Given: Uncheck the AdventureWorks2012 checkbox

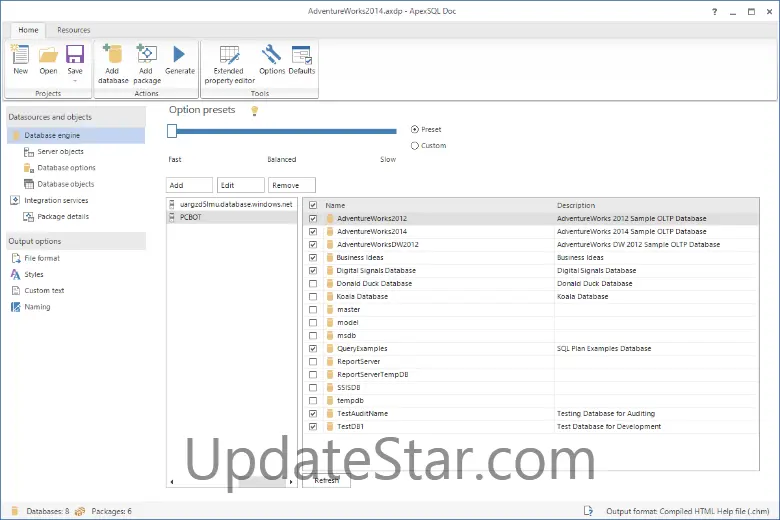Looking at the screenshot, I should [x=313, y=218].
